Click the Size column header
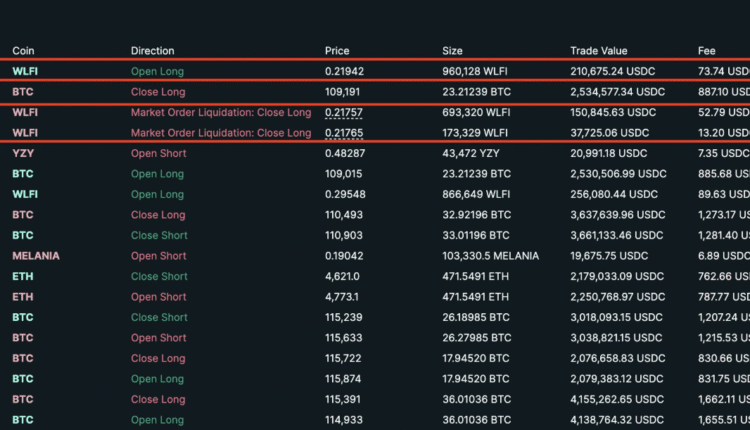 click(452, 50)
